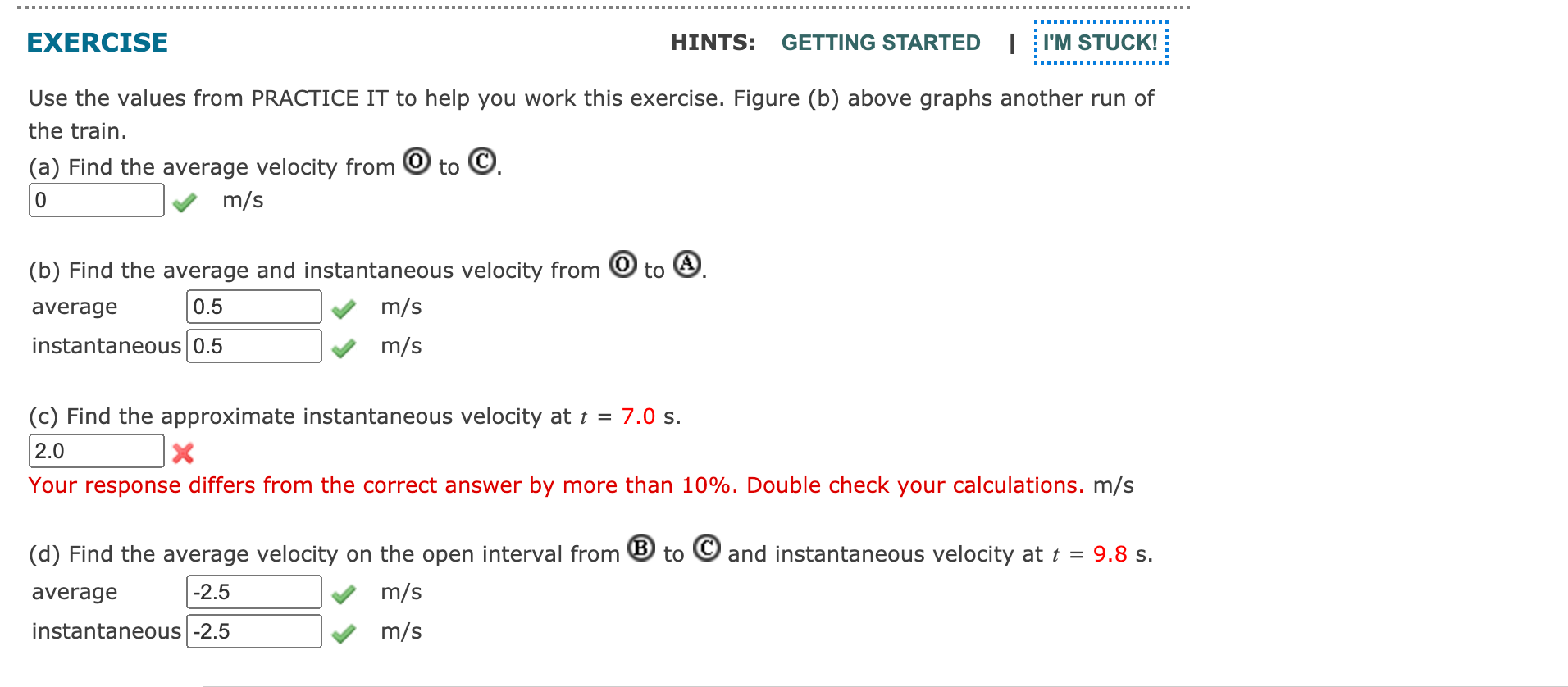Screen dimensions: 1568x687
Task: Select the average field showing -2.5
Action: coord(253,591)
